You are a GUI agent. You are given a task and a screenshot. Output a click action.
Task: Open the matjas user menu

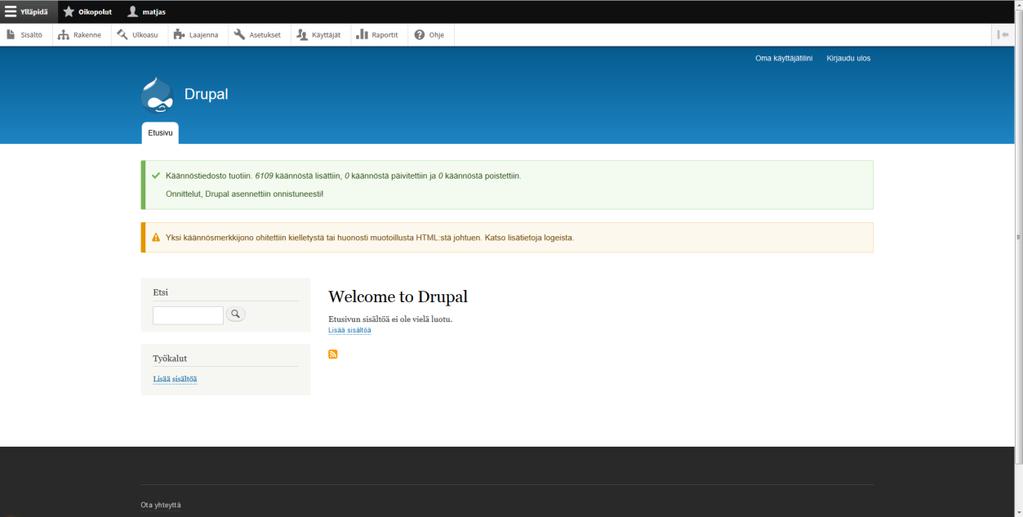pyautogui.click(x=147, y=12)
